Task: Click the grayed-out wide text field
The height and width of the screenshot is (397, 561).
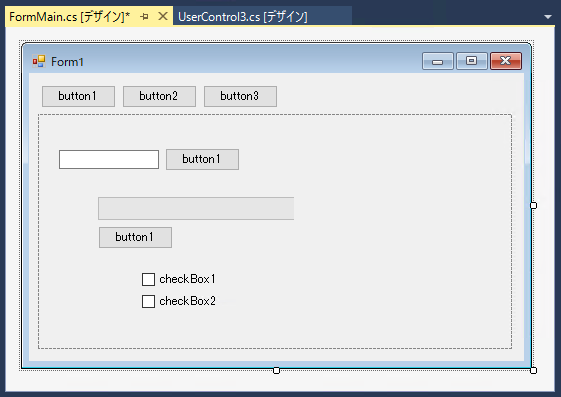Action: point(196,208)
